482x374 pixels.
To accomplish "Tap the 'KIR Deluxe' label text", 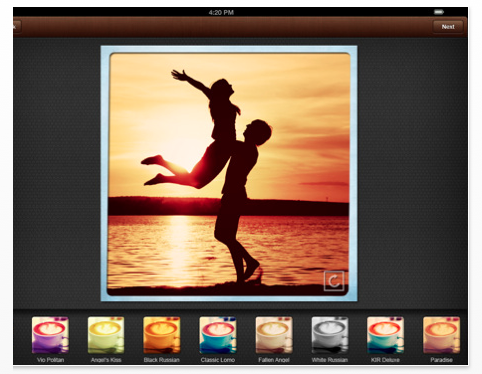I will (385, 360).
